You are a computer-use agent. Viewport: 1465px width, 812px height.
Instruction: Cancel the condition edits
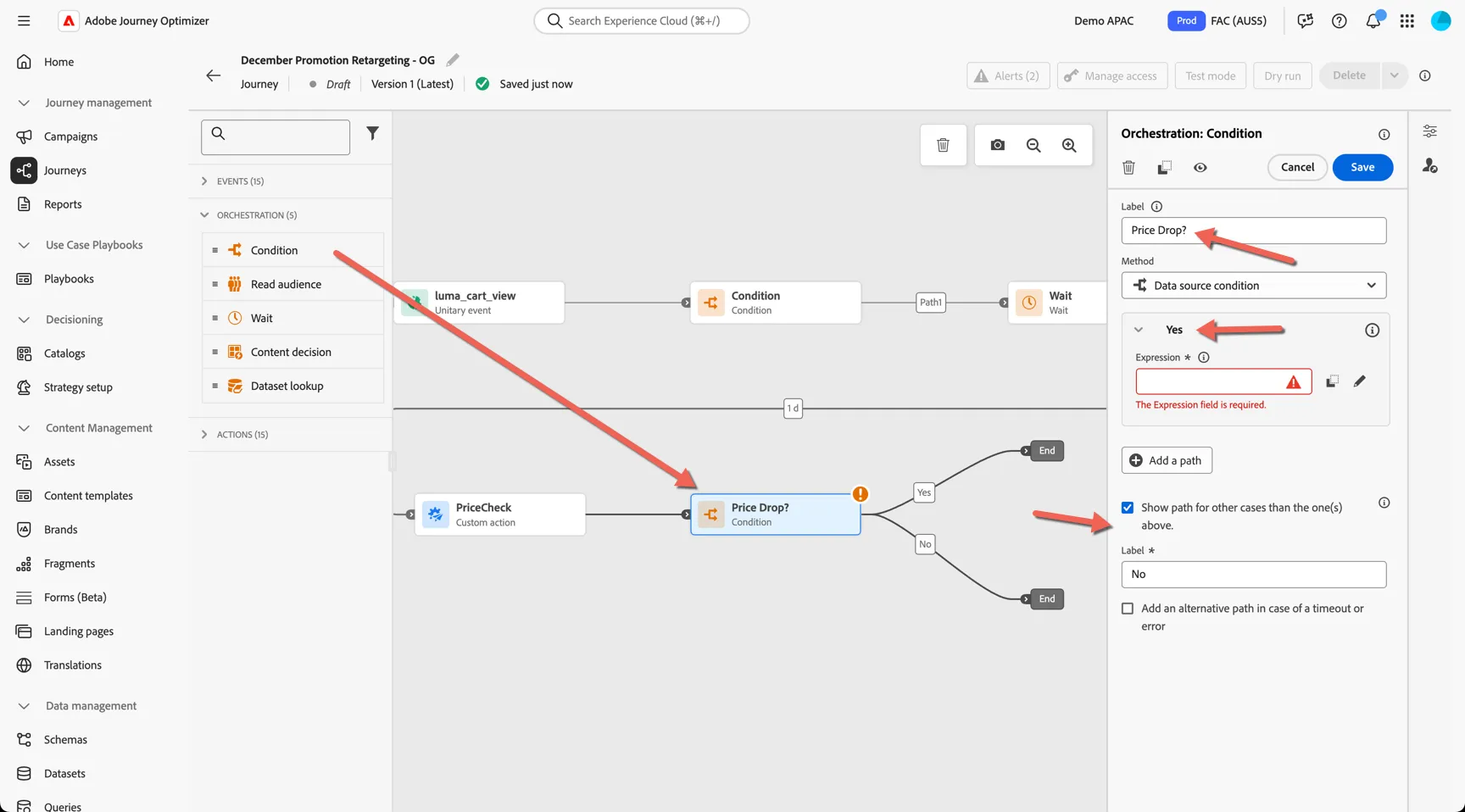(1297, 167)
